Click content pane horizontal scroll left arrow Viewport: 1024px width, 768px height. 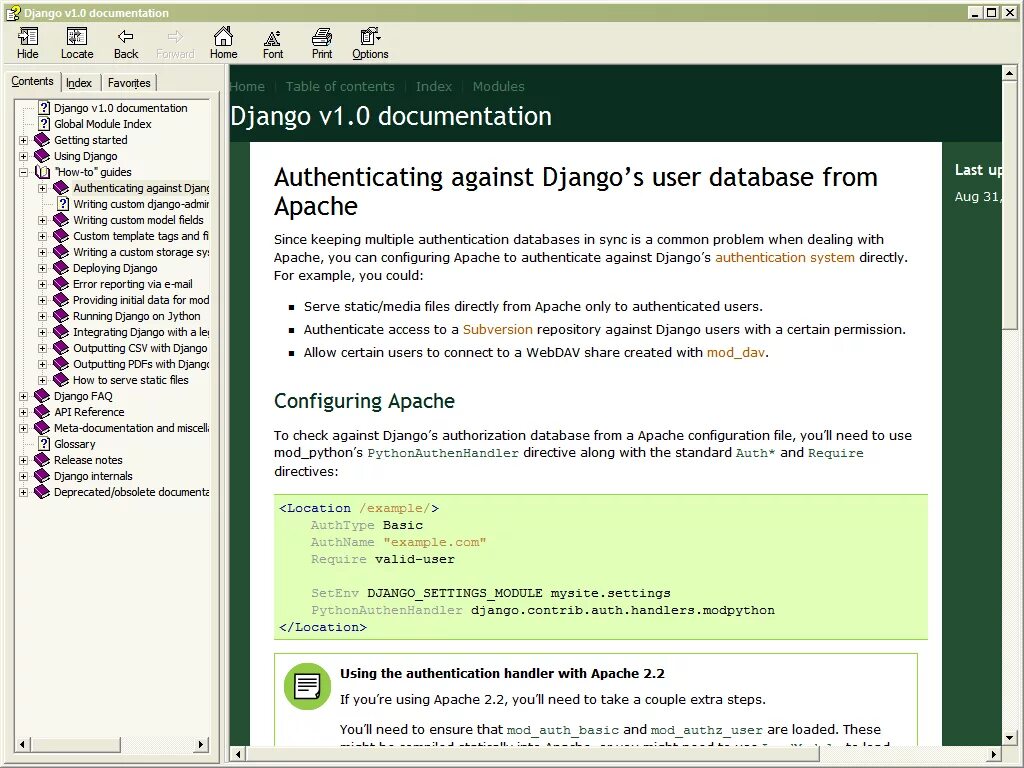click(238, 754)
